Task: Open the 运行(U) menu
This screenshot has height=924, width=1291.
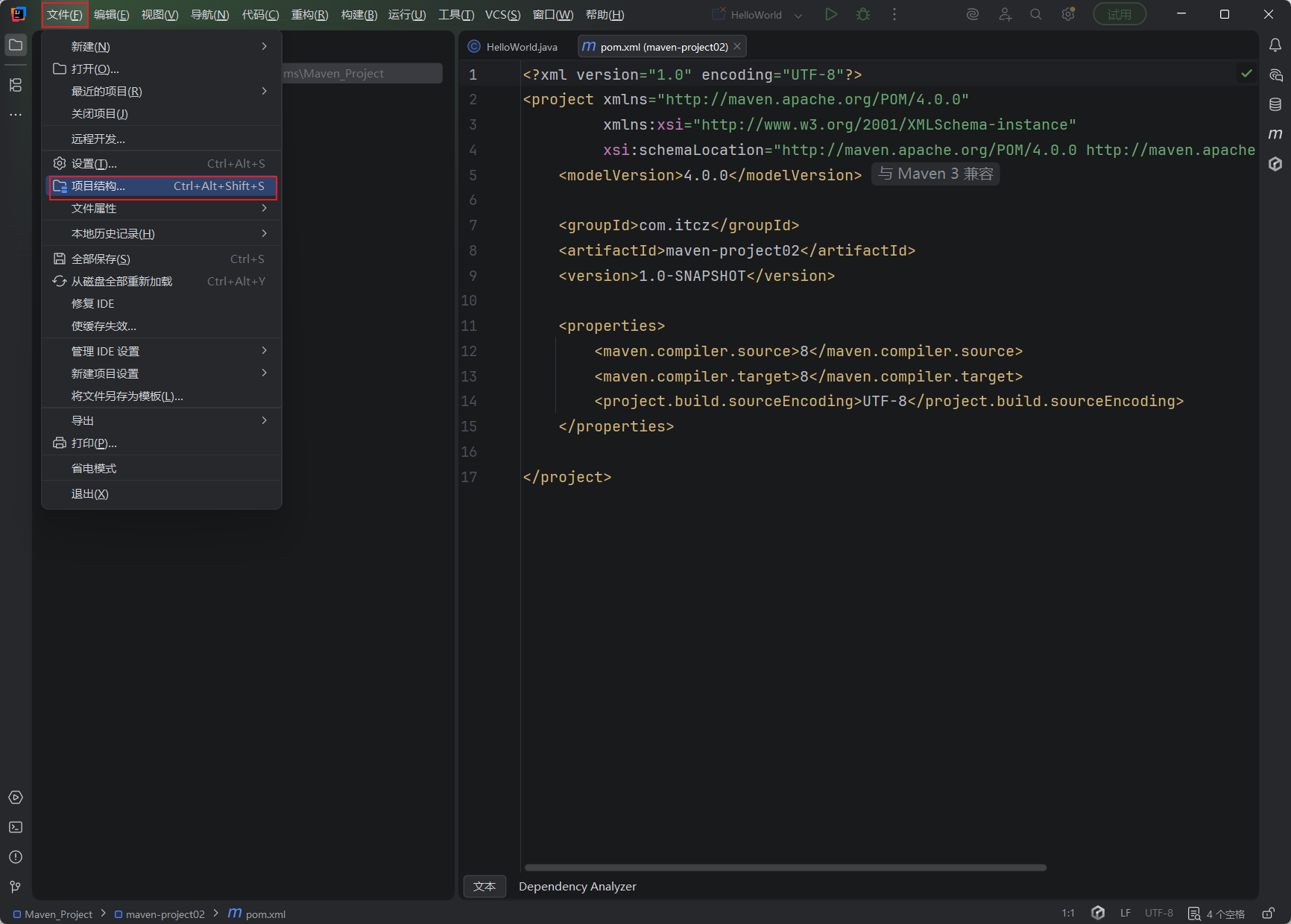Action: [x=407, y=15]
